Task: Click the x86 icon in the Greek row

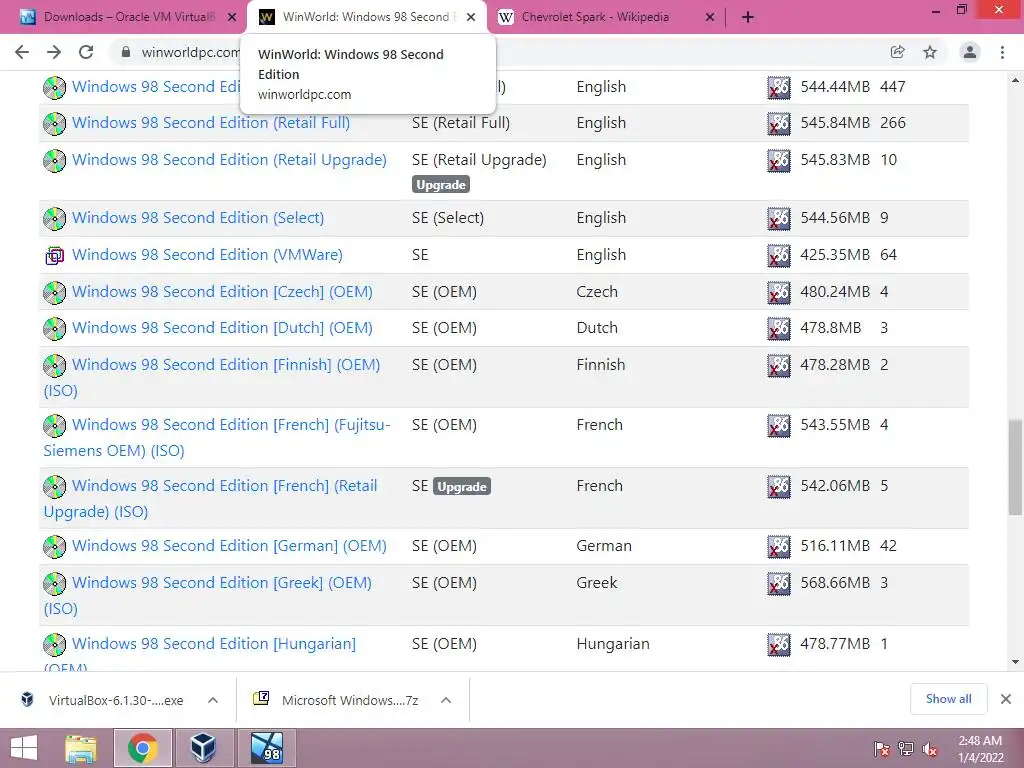Action: pos(778,584)
